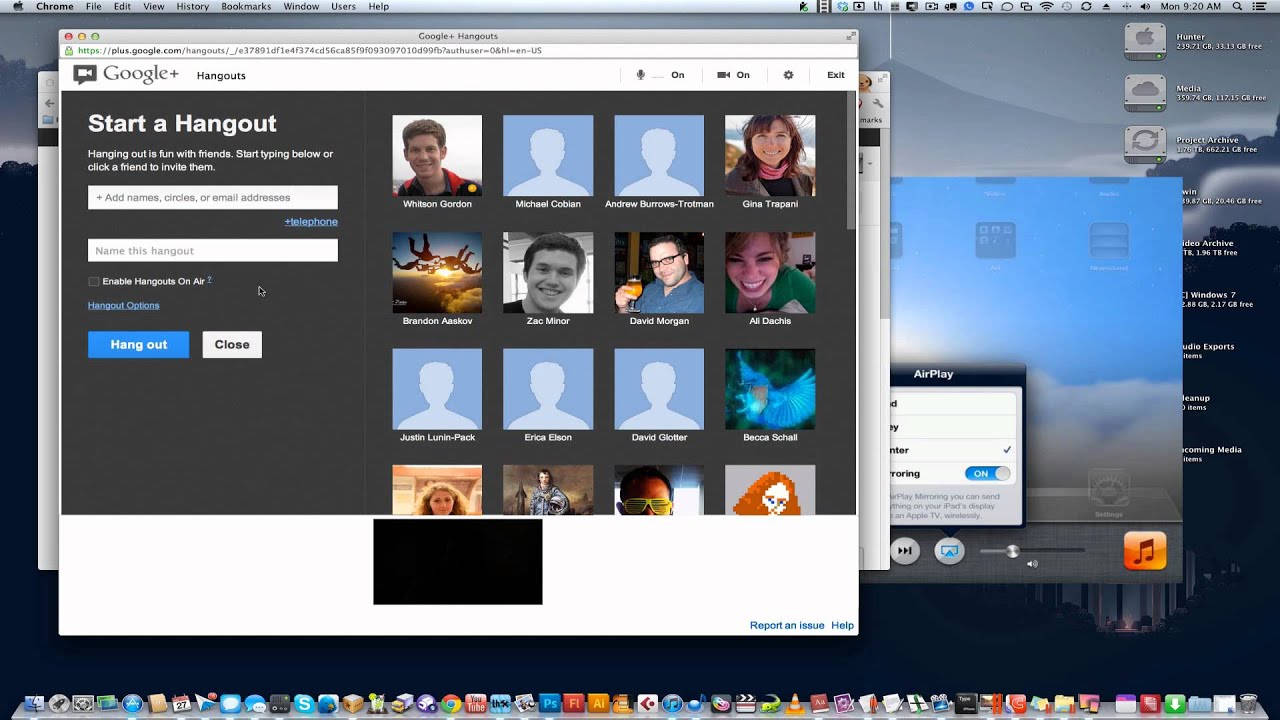Click the Help link at bottom
The height and width of the screenshot is (720, 1280).
coord(842,625)
